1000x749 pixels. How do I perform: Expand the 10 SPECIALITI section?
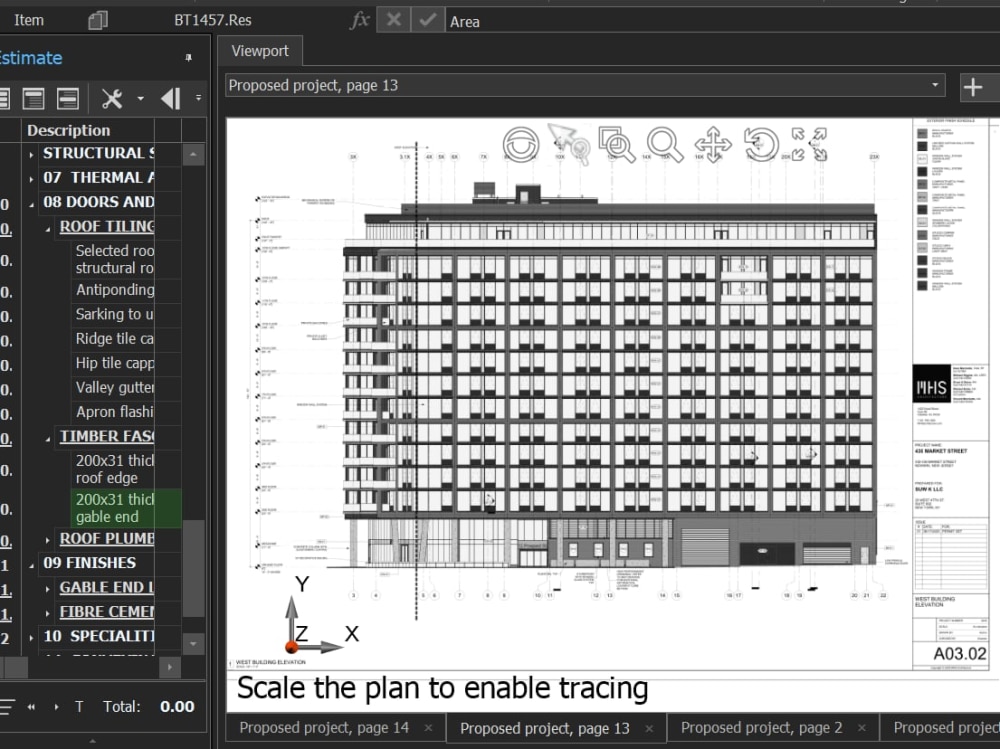click(x=31, y=637)
